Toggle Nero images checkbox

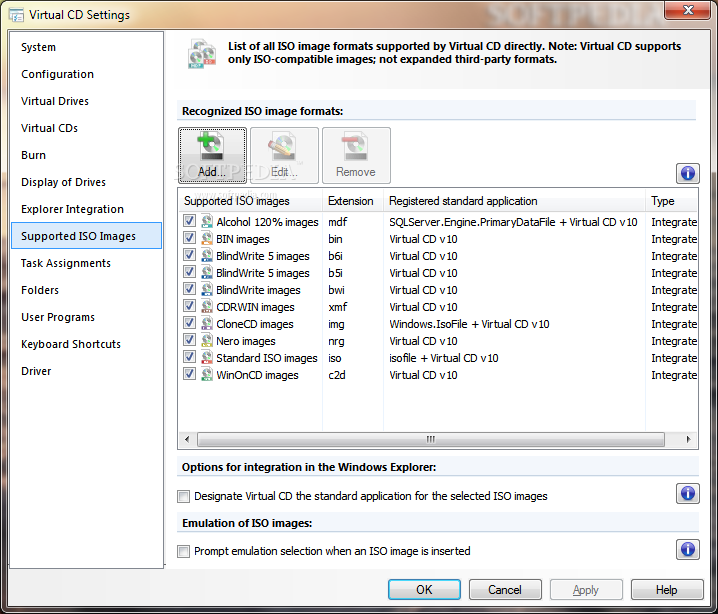[x=189, y=340]
